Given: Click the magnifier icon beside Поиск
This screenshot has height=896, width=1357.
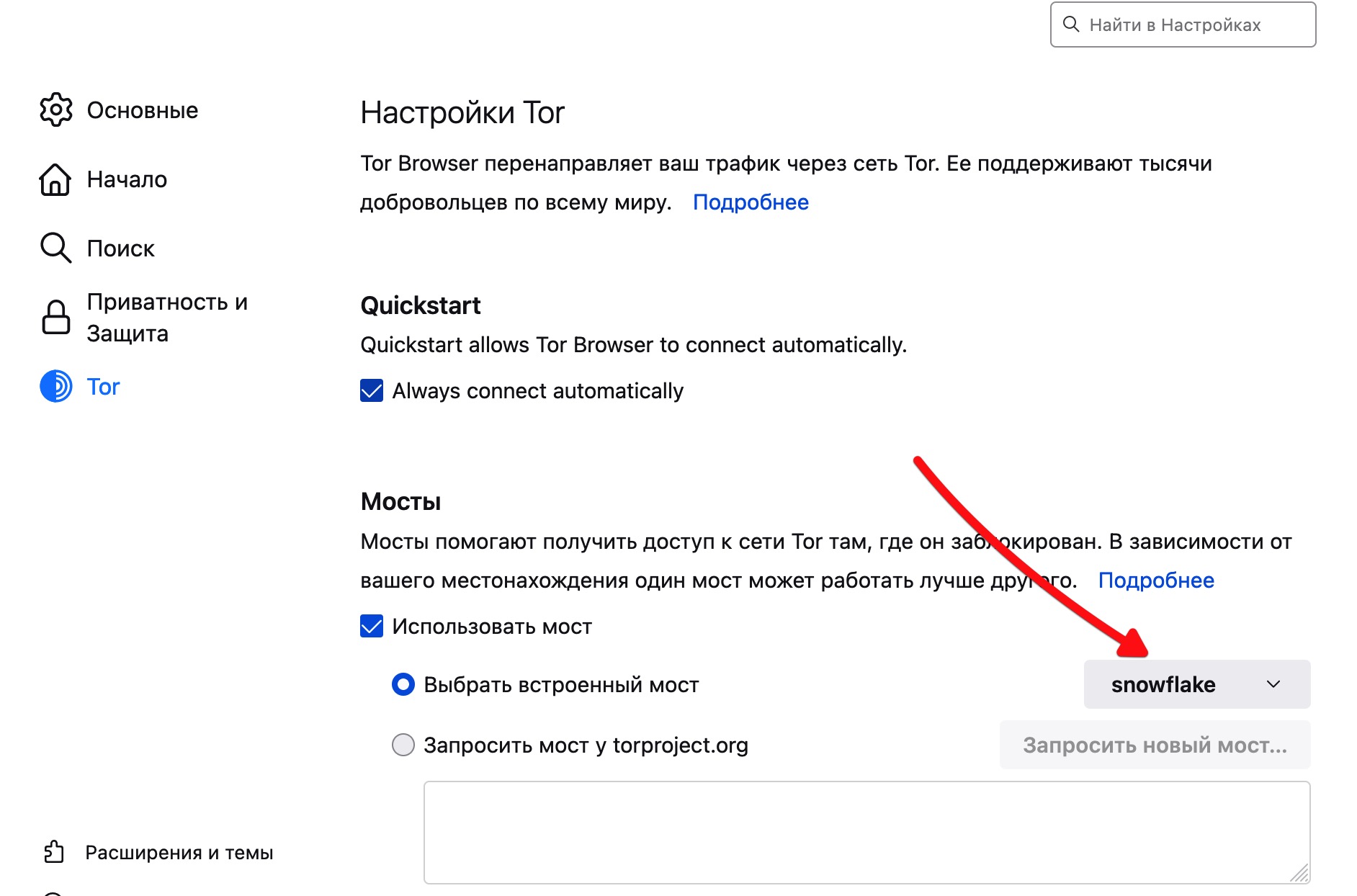Looking at the screenshot, I should (55, 248).
